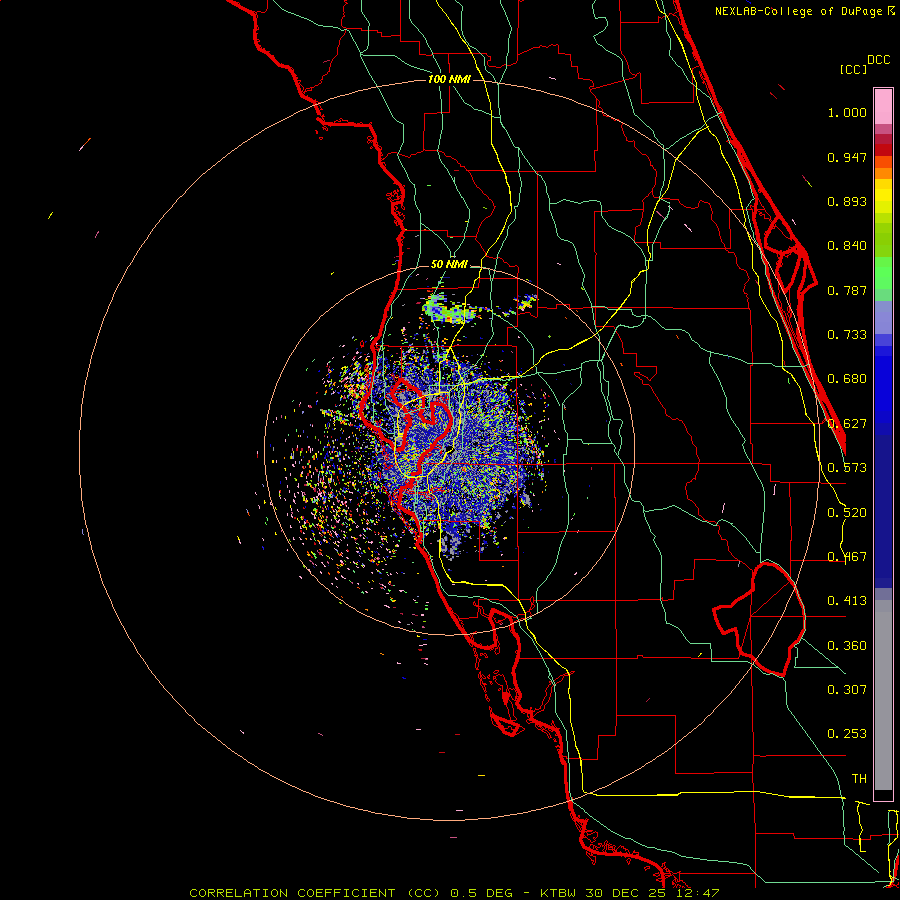Select the 1.000 colorbar value
Viewport: 900px width, 900px height.
point(847,112)
